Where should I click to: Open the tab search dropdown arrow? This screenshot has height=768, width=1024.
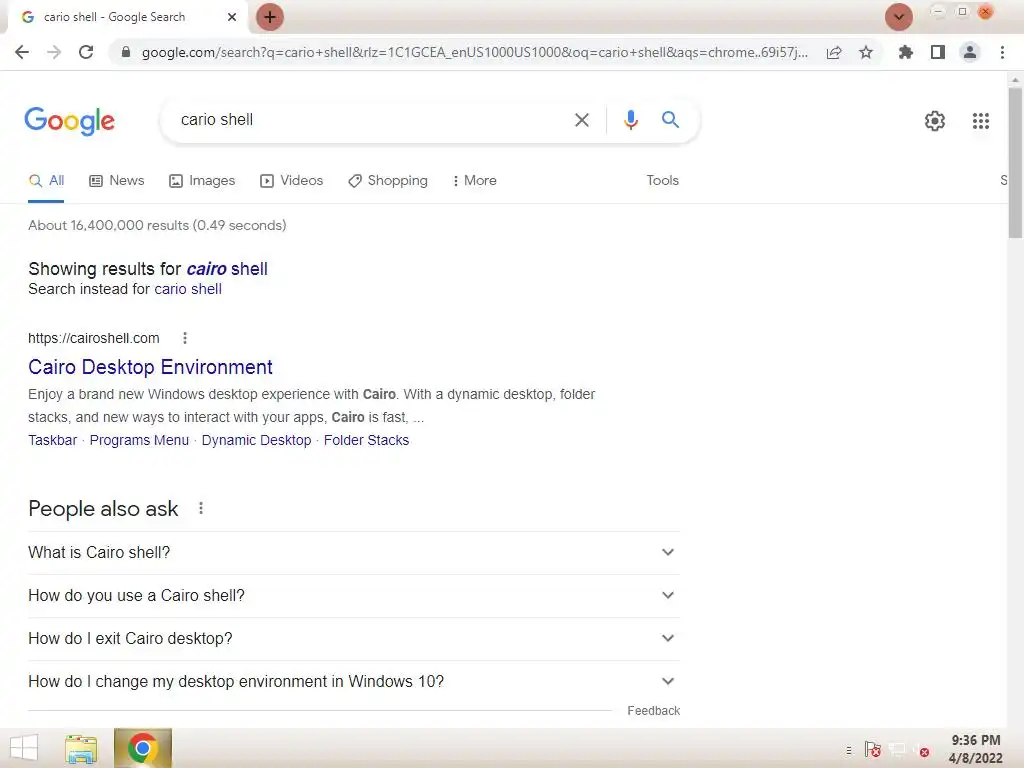tap(899, 17)
